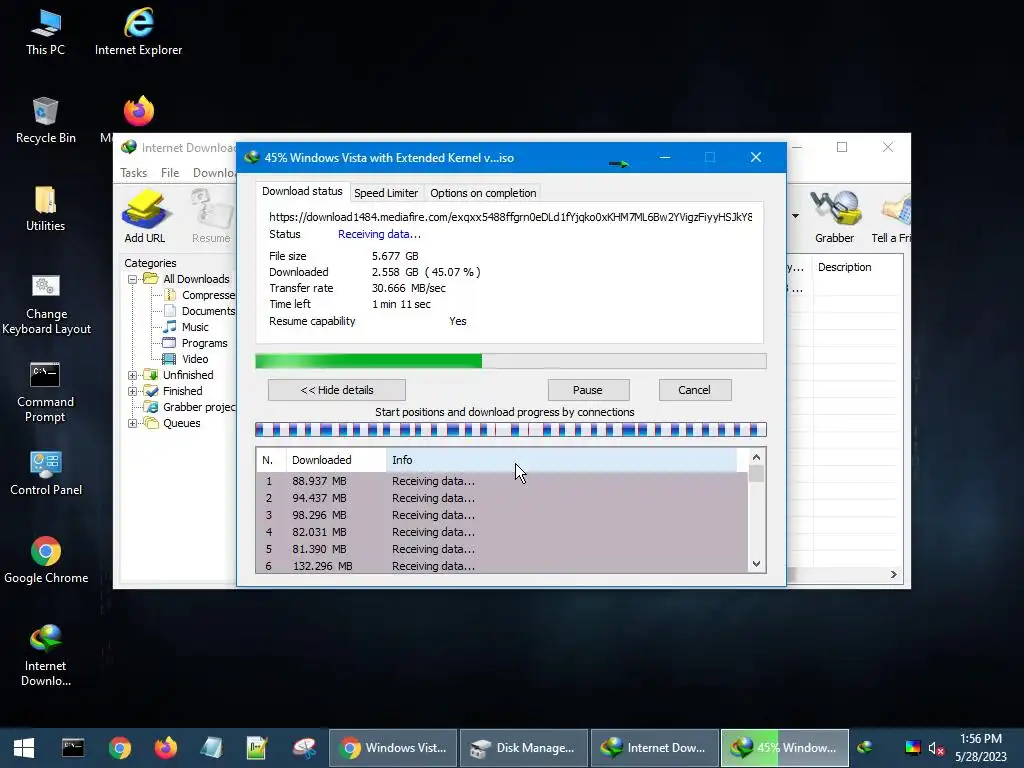Open Command Prompt from taskbar

coord(73,748)
